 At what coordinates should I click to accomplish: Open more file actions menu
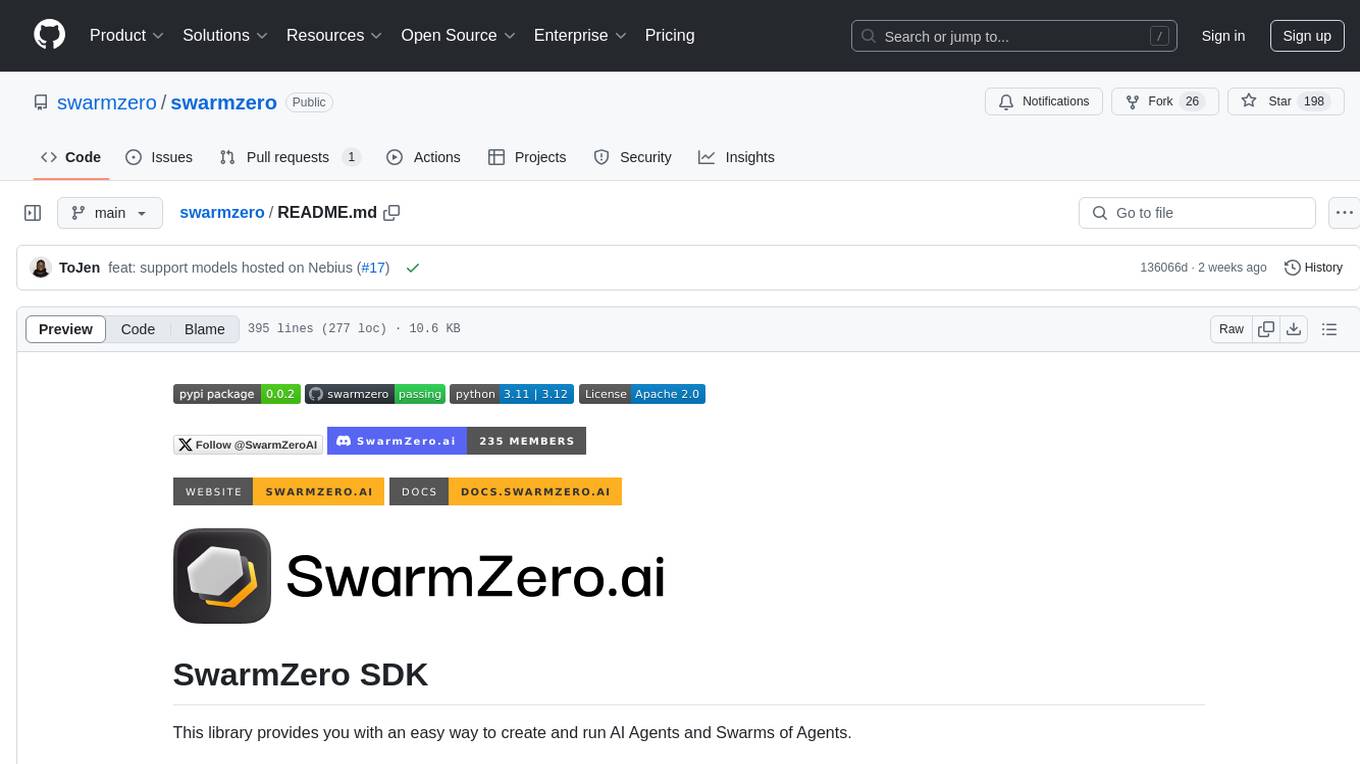click(x=1344, y=213)
